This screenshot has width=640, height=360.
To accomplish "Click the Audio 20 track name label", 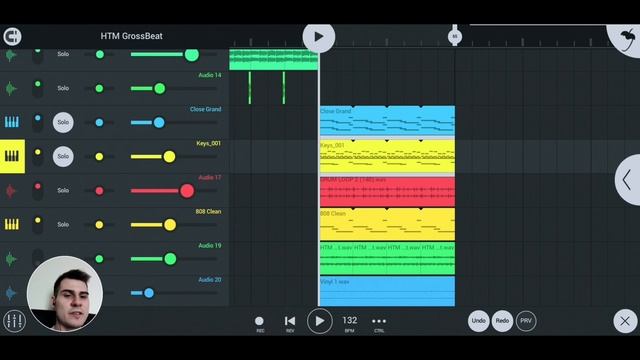I will pyautogui.click(x=210, y=280).
